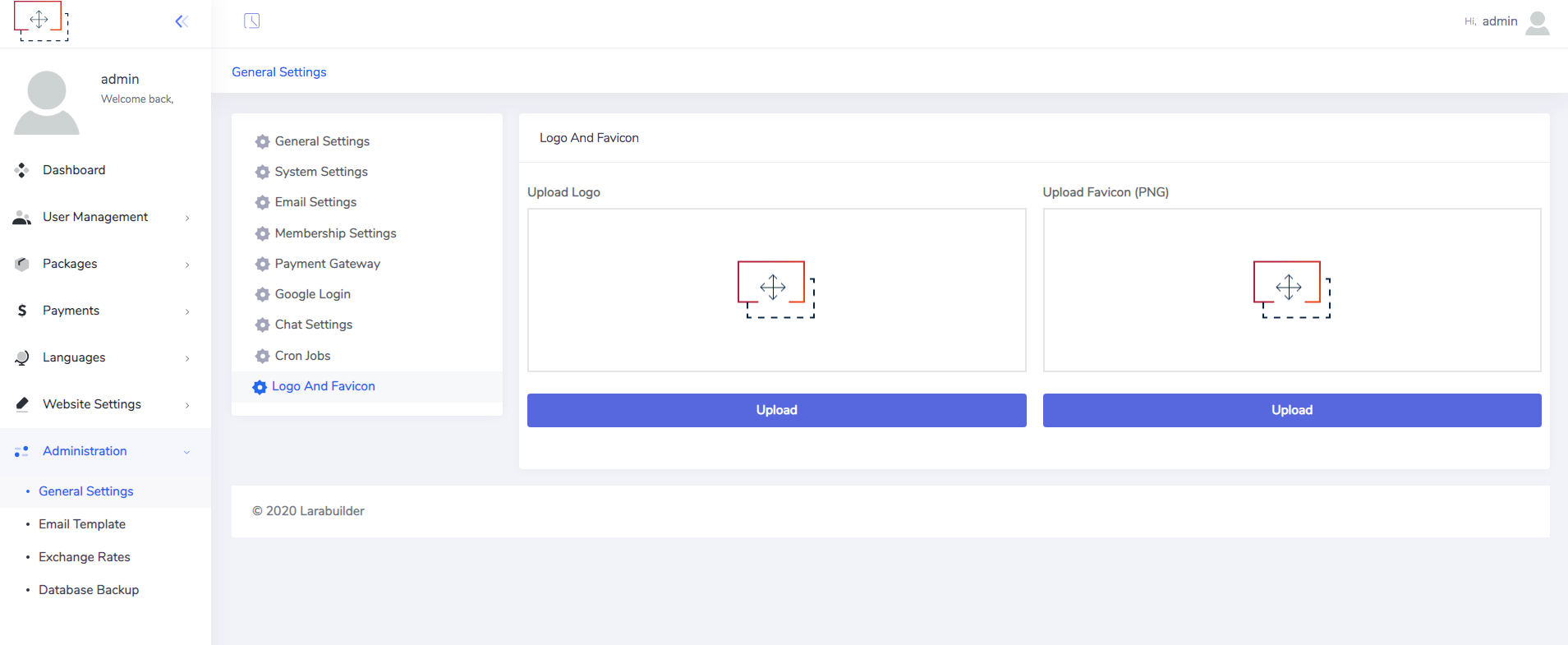Click the site logo in top-left corner
This screenshot has width=1568, height=645.
tap(41, 21)
